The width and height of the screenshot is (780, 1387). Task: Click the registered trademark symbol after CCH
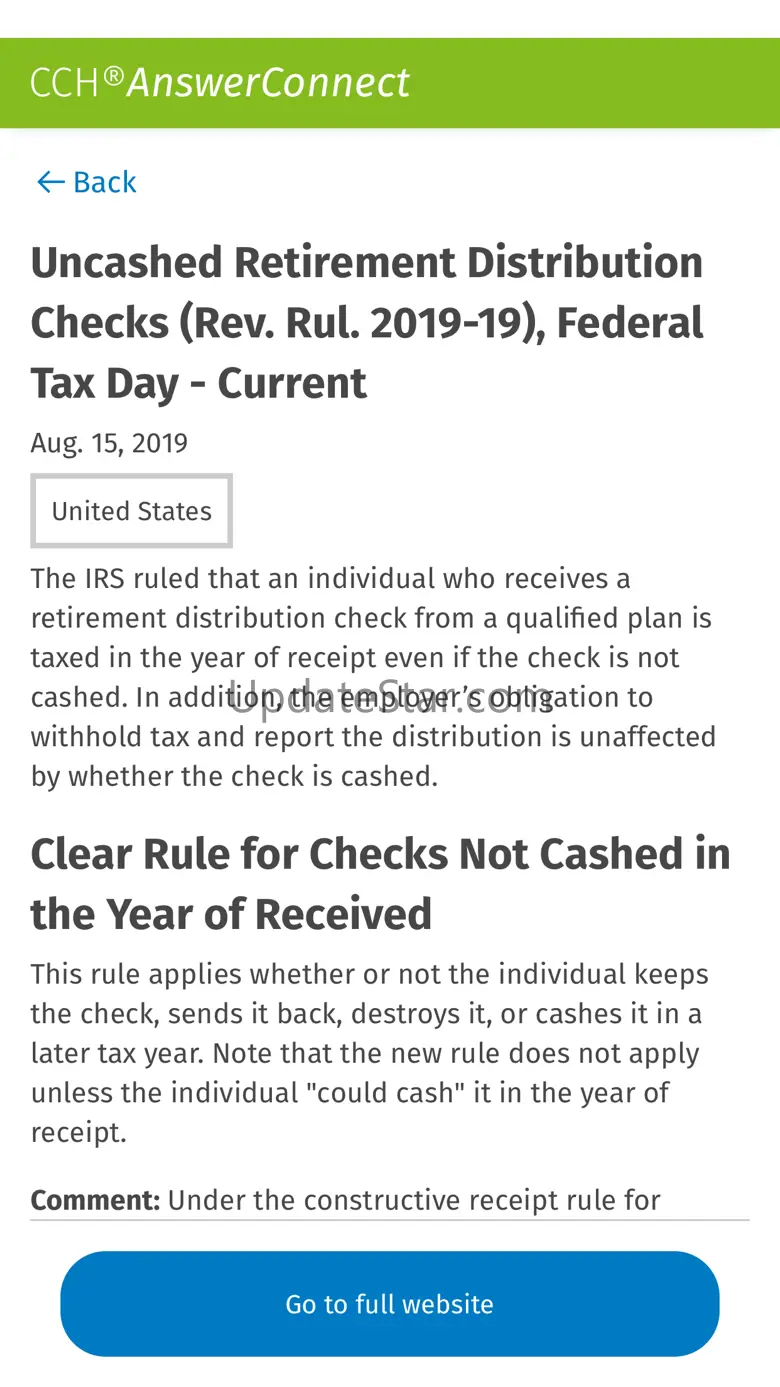click(113, 75)
